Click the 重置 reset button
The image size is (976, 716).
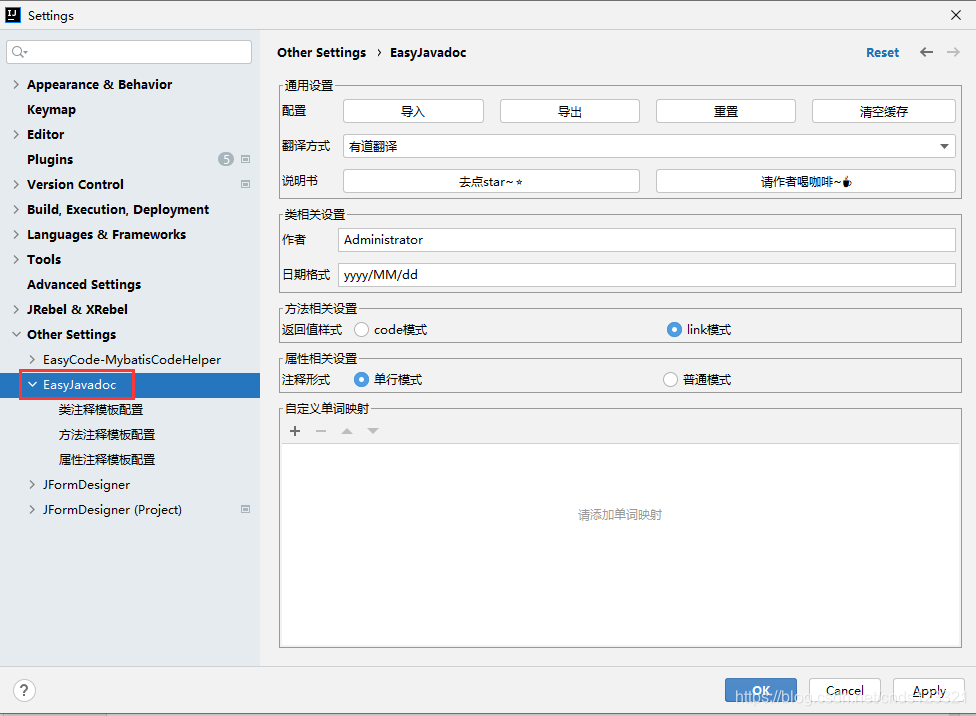[726, 111]
